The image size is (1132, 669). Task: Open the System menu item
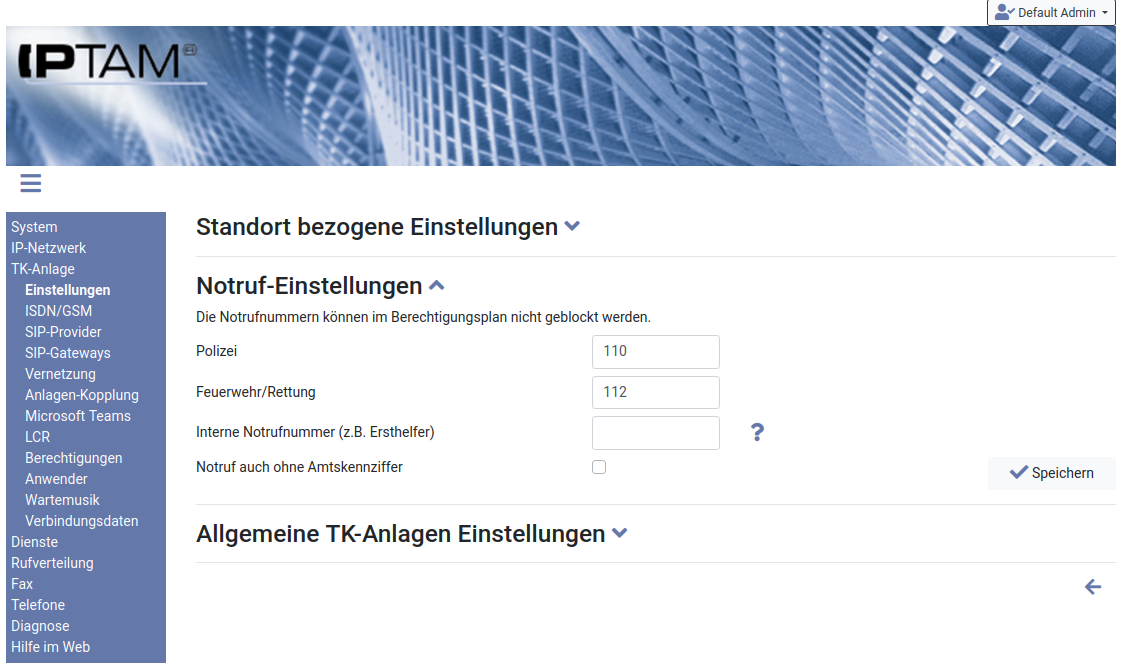(34, 227)
